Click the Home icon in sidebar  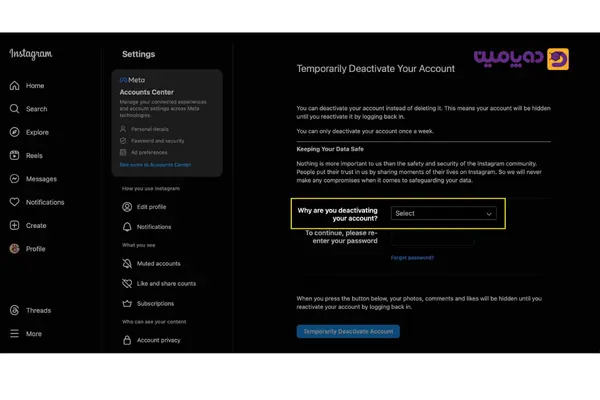[x=15, y=86]
